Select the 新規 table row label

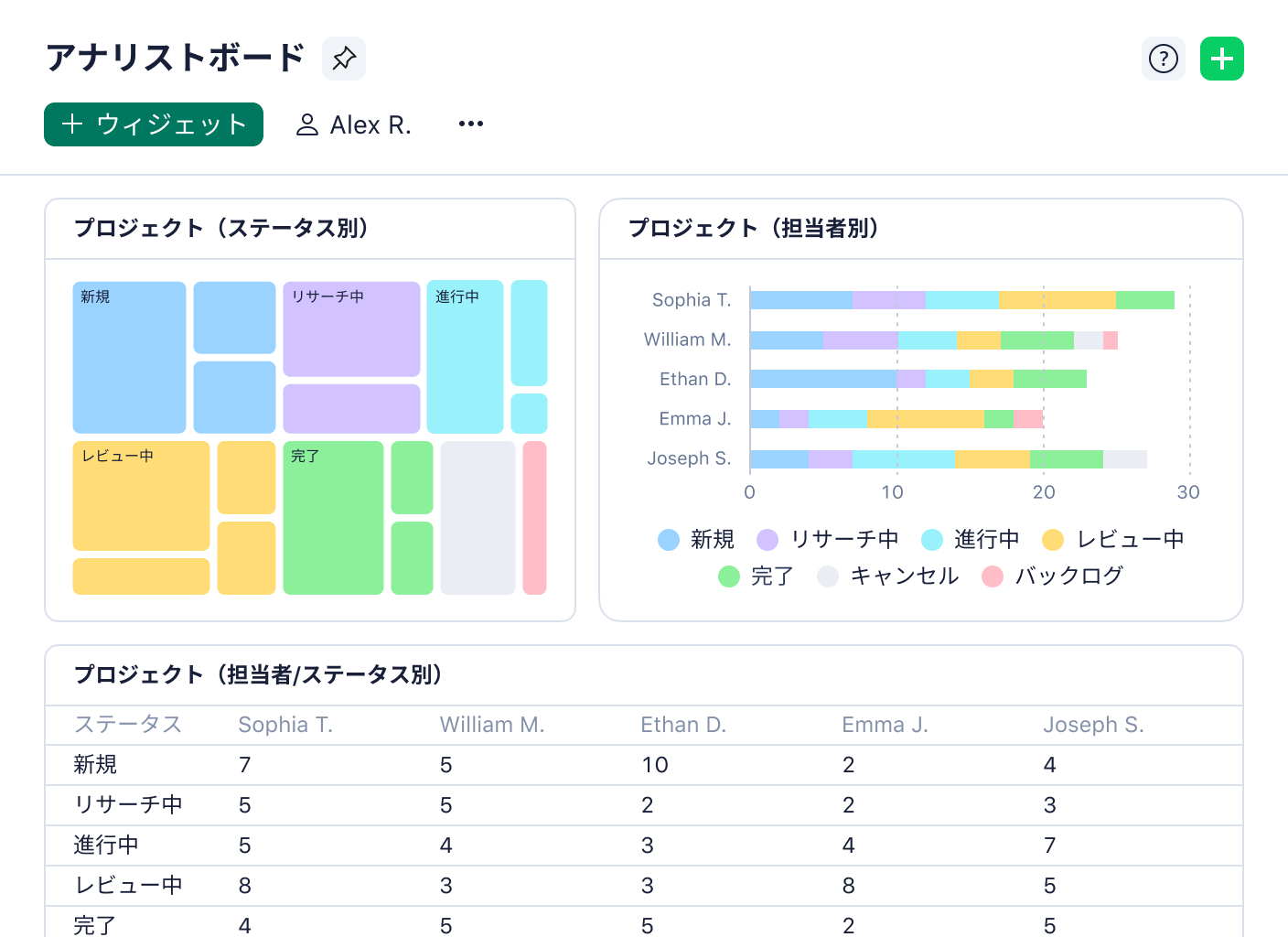click(95, 765)
